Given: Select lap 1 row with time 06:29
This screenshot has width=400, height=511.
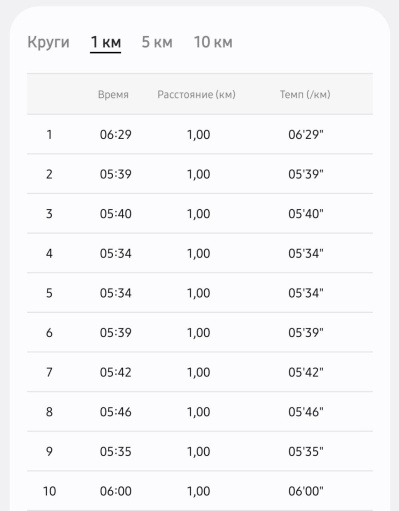Looking at the screenshot, I should (x=200, y=134).
